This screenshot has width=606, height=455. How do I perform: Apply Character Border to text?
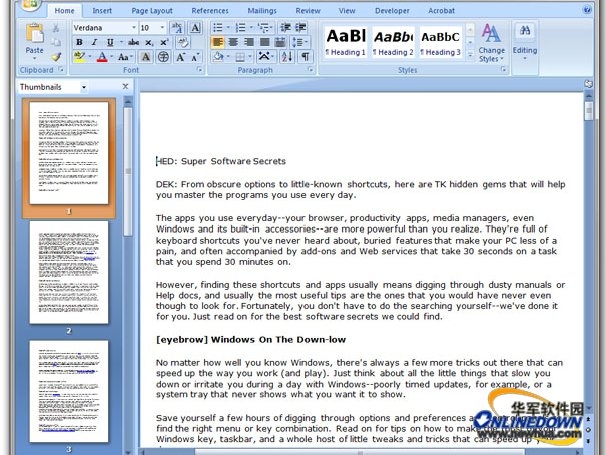195,28
